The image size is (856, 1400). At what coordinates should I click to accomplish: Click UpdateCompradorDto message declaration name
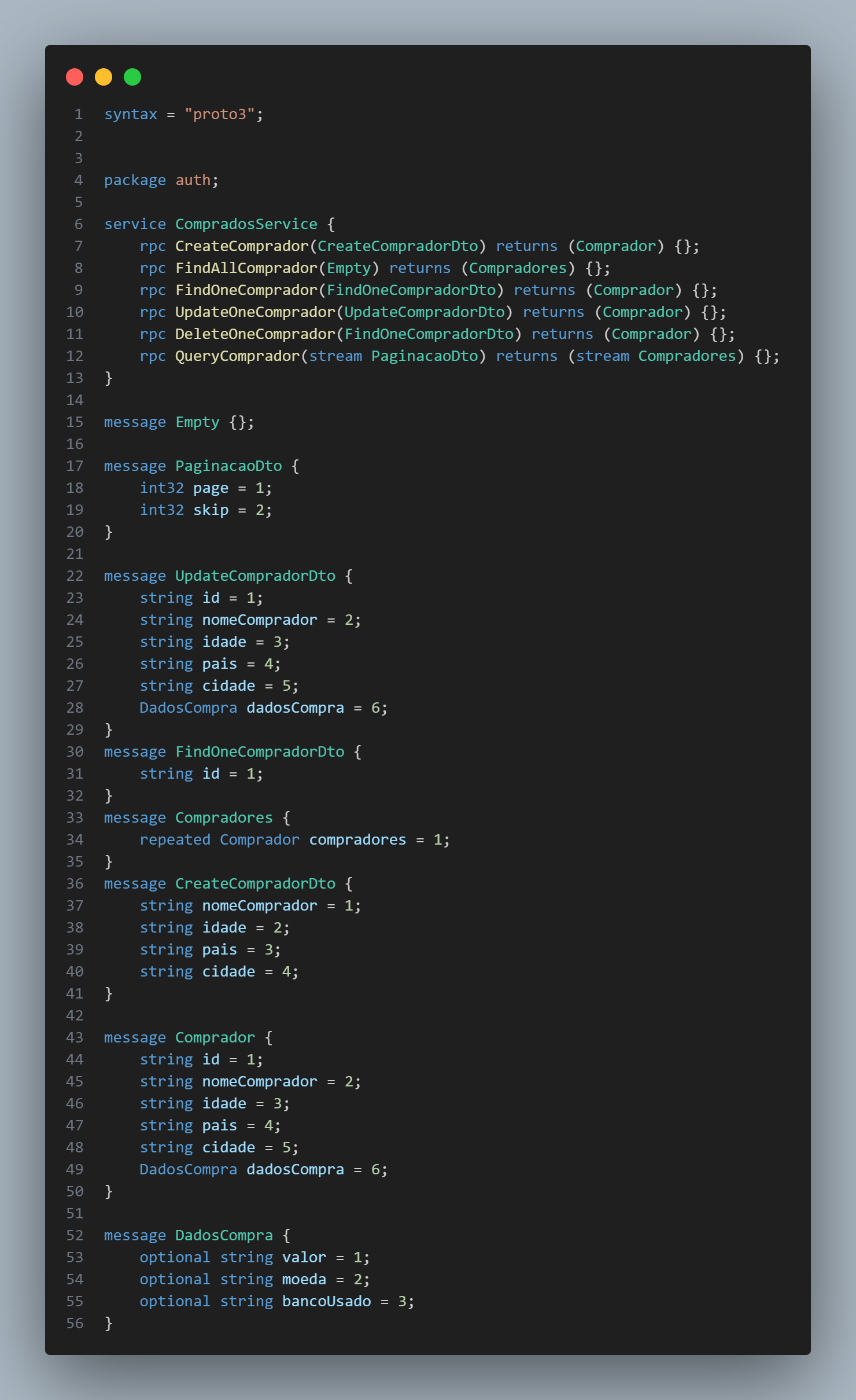pos(255,576)
